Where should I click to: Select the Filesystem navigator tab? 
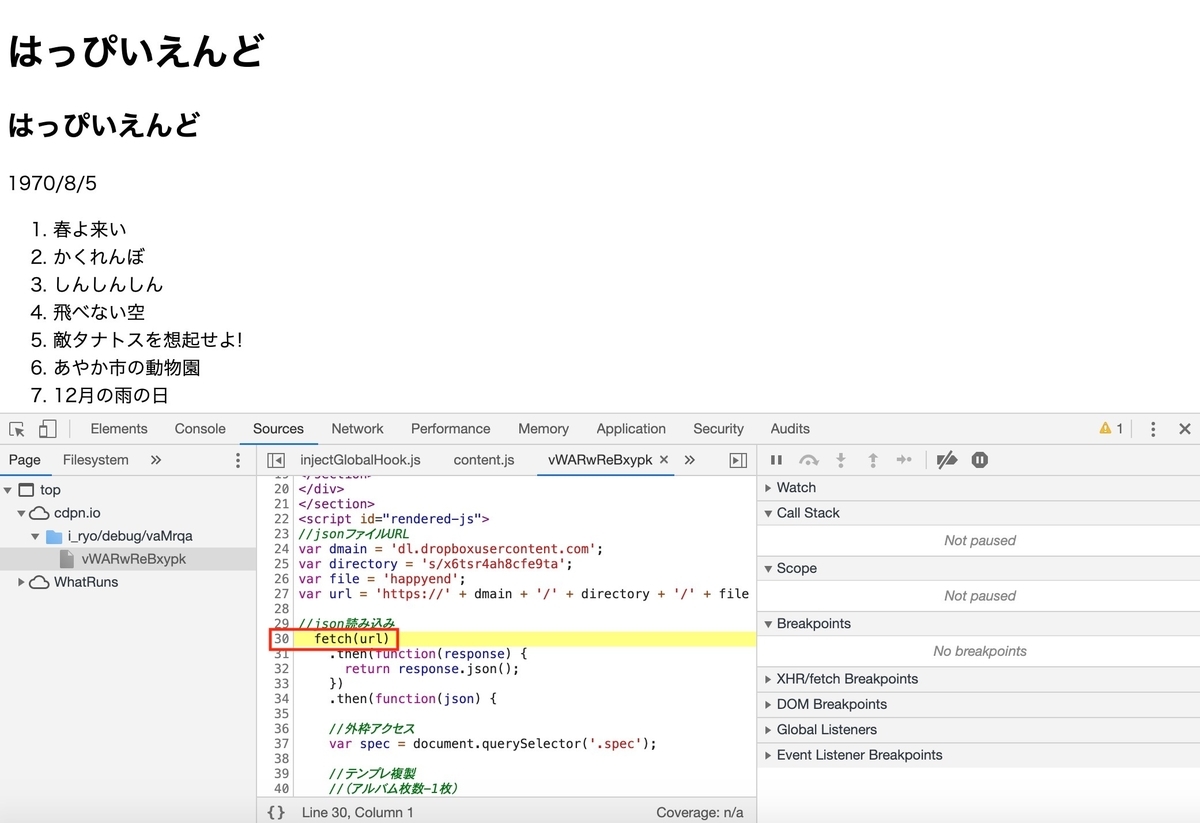click(x=96, y=460)
